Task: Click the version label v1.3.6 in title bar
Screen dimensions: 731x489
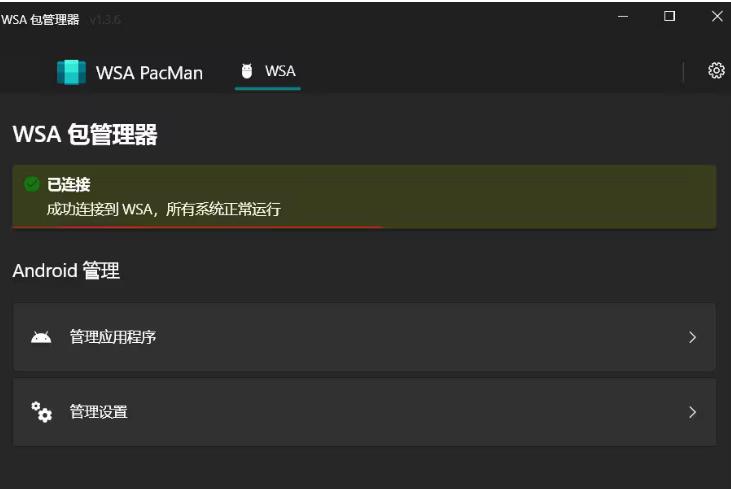Action: 105,20
